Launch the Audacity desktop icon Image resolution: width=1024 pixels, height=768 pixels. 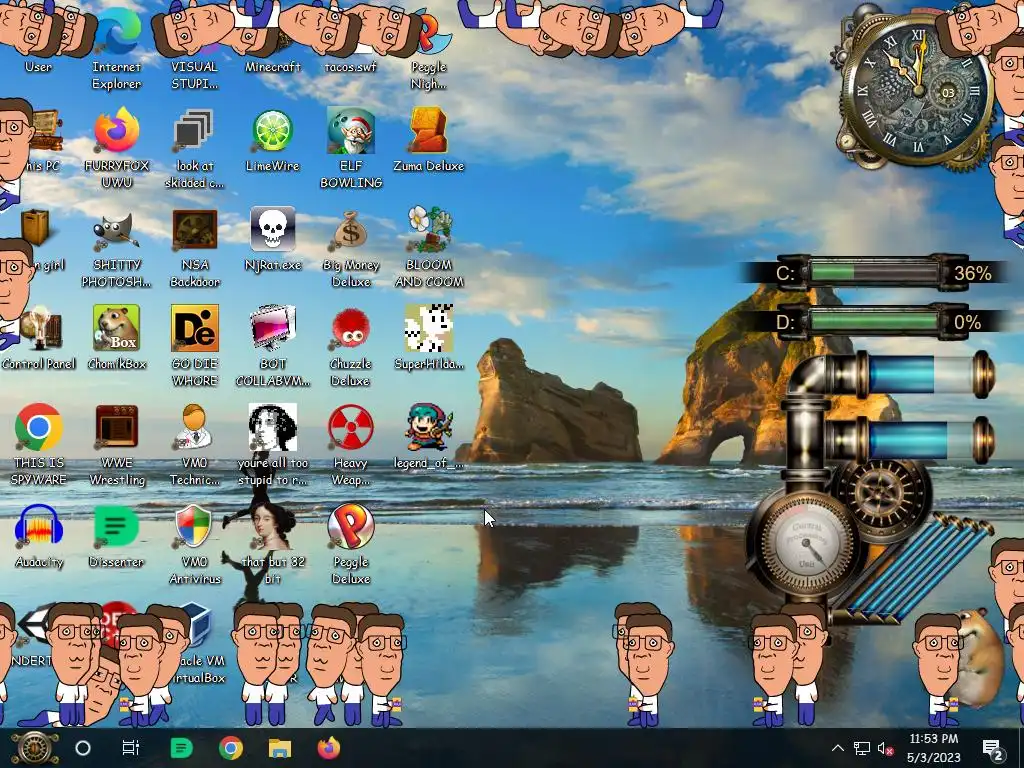[x=39, y=526]
